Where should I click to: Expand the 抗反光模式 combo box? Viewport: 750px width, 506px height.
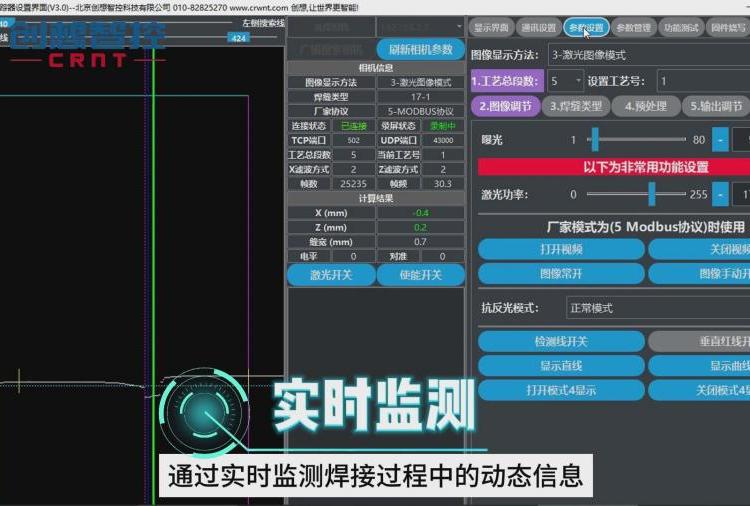pos(656,308)
